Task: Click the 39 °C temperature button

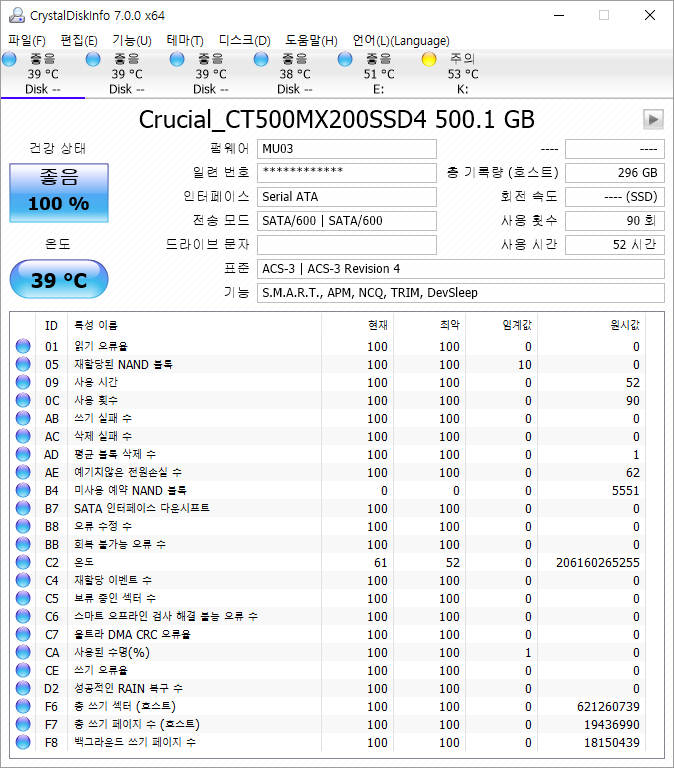Action: [59, 279]
